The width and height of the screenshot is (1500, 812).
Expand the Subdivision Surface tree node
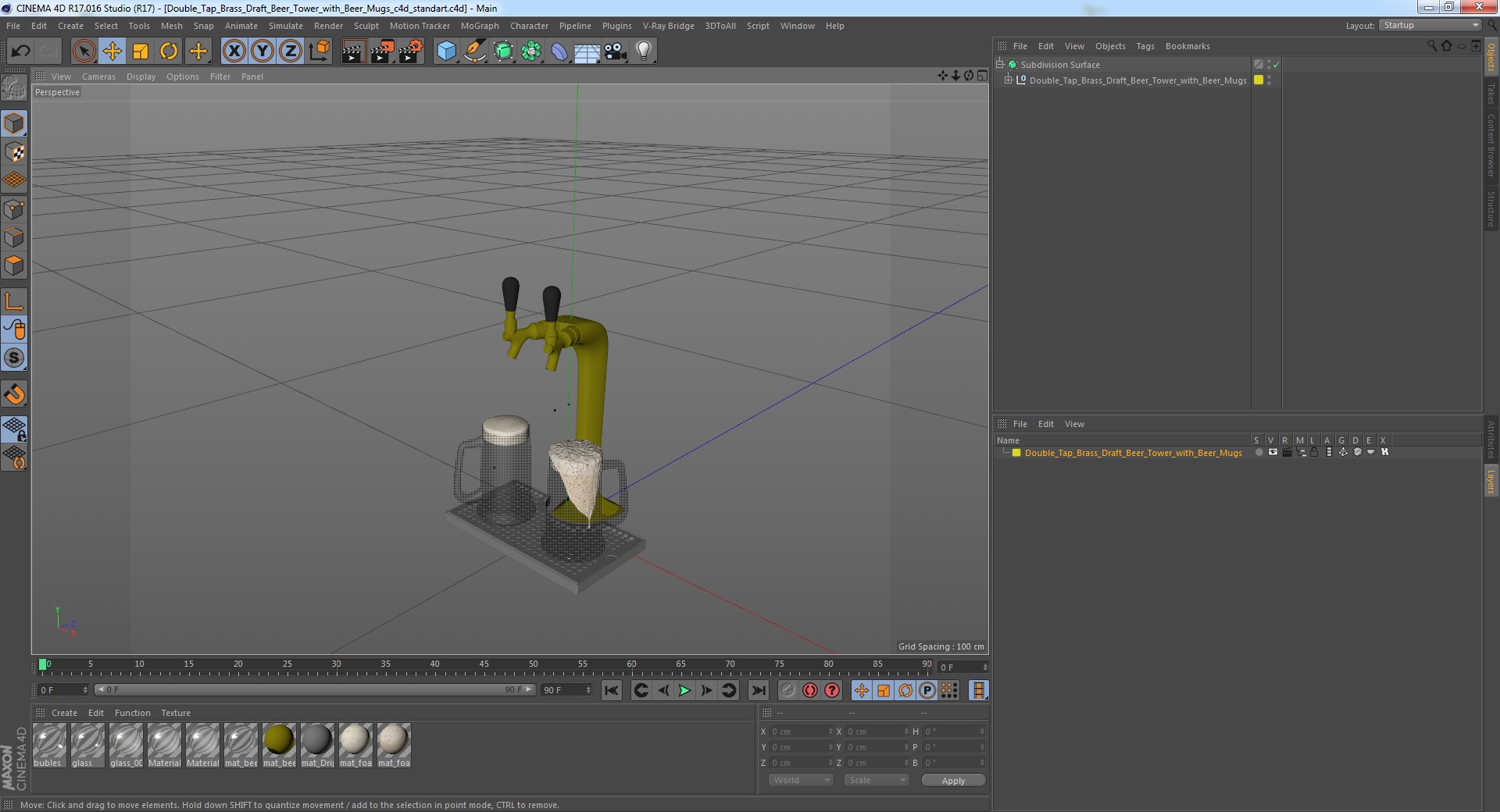tap(999, 64)
